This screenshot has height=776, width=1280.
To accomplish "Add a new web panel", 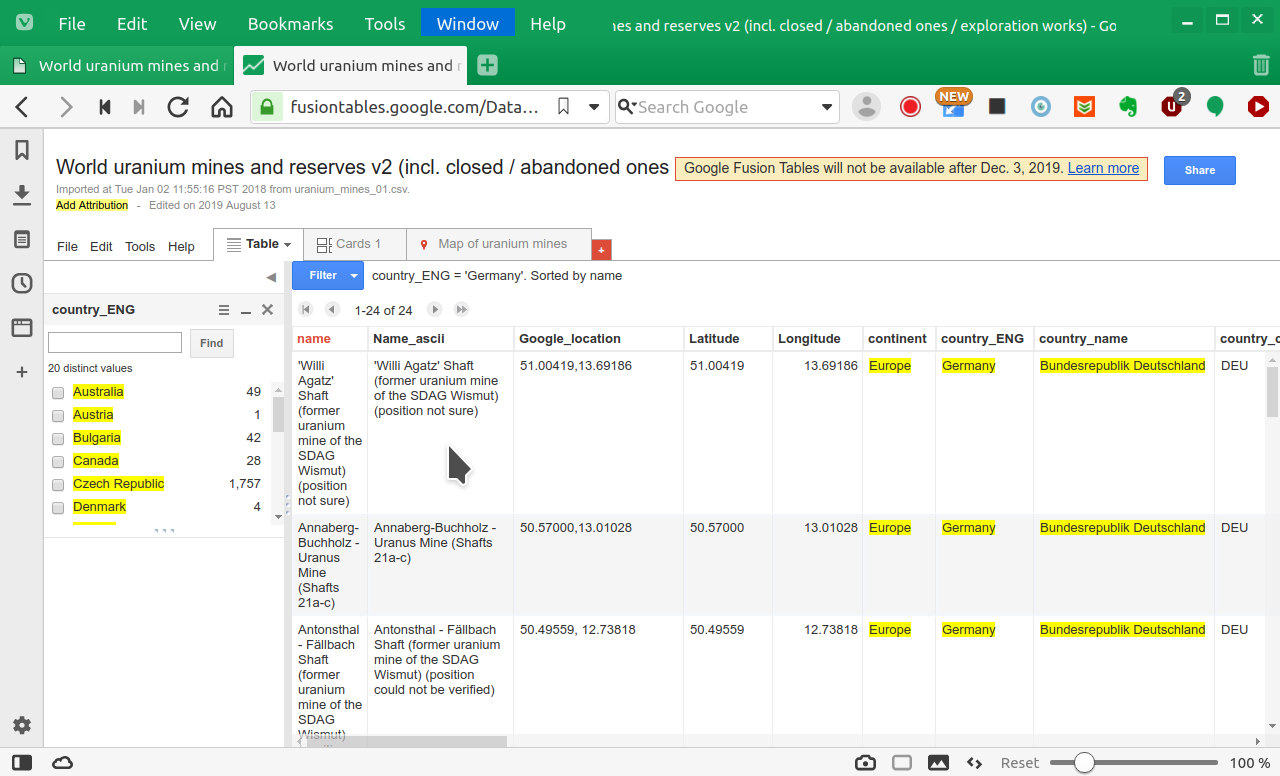I will (x=21, y=372).
